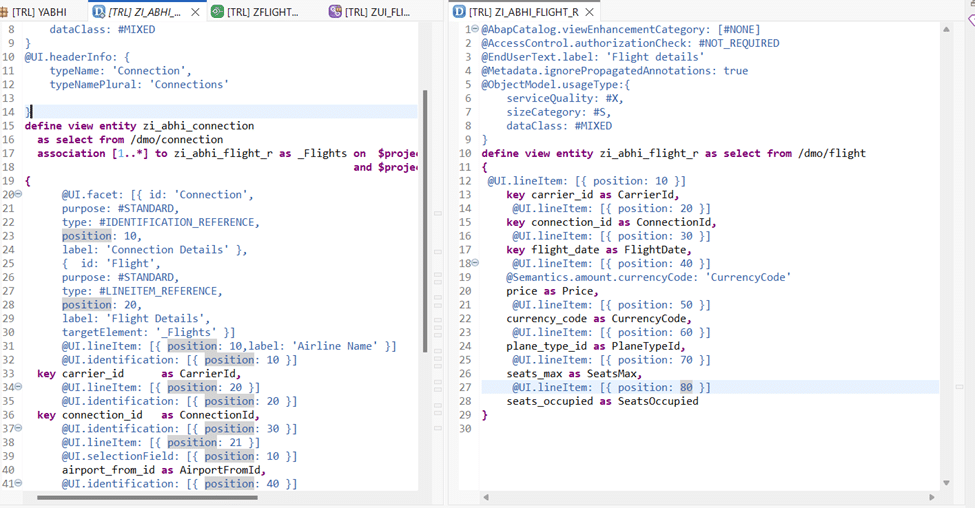This screenshot has width=975, height=508.
Task: Close the left ZI_ABHI editor tab
Action: click(x=195, y=12)
